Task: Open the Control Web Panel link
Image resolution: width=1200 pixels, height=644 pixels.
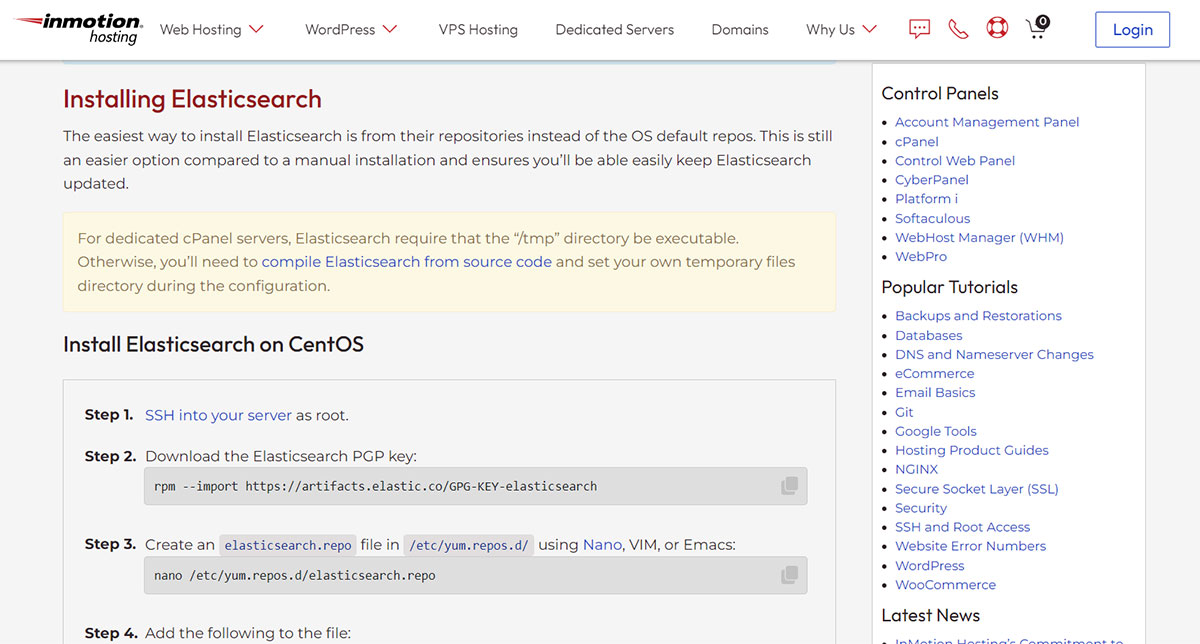Action: pos(955,160)
